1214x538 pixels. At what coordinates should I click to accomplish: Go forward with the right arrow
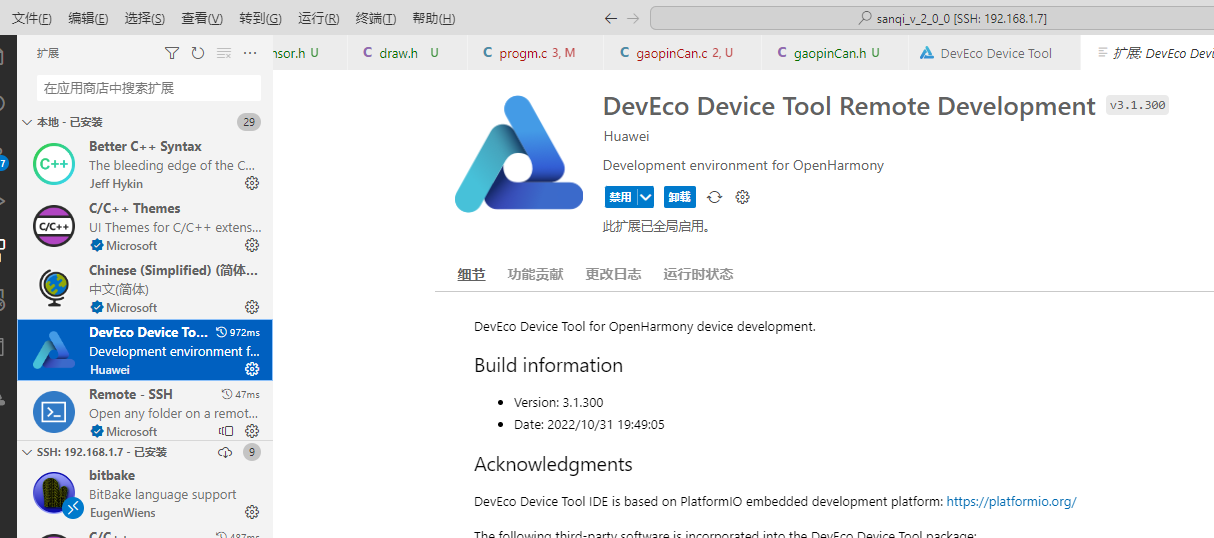click(633, 18)
